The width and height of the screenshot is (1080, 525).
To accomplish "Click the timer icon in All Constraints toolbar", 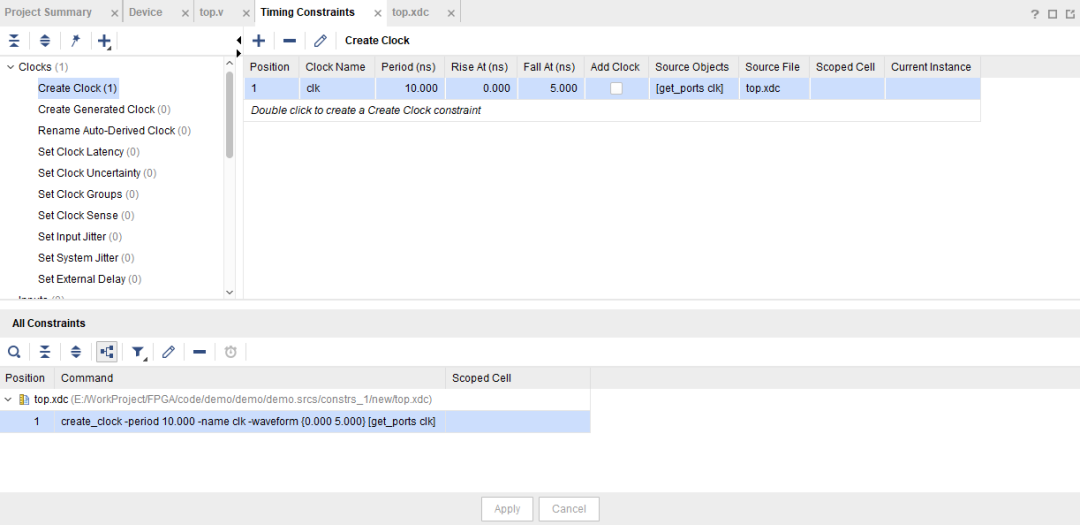I will coord(231,352).
